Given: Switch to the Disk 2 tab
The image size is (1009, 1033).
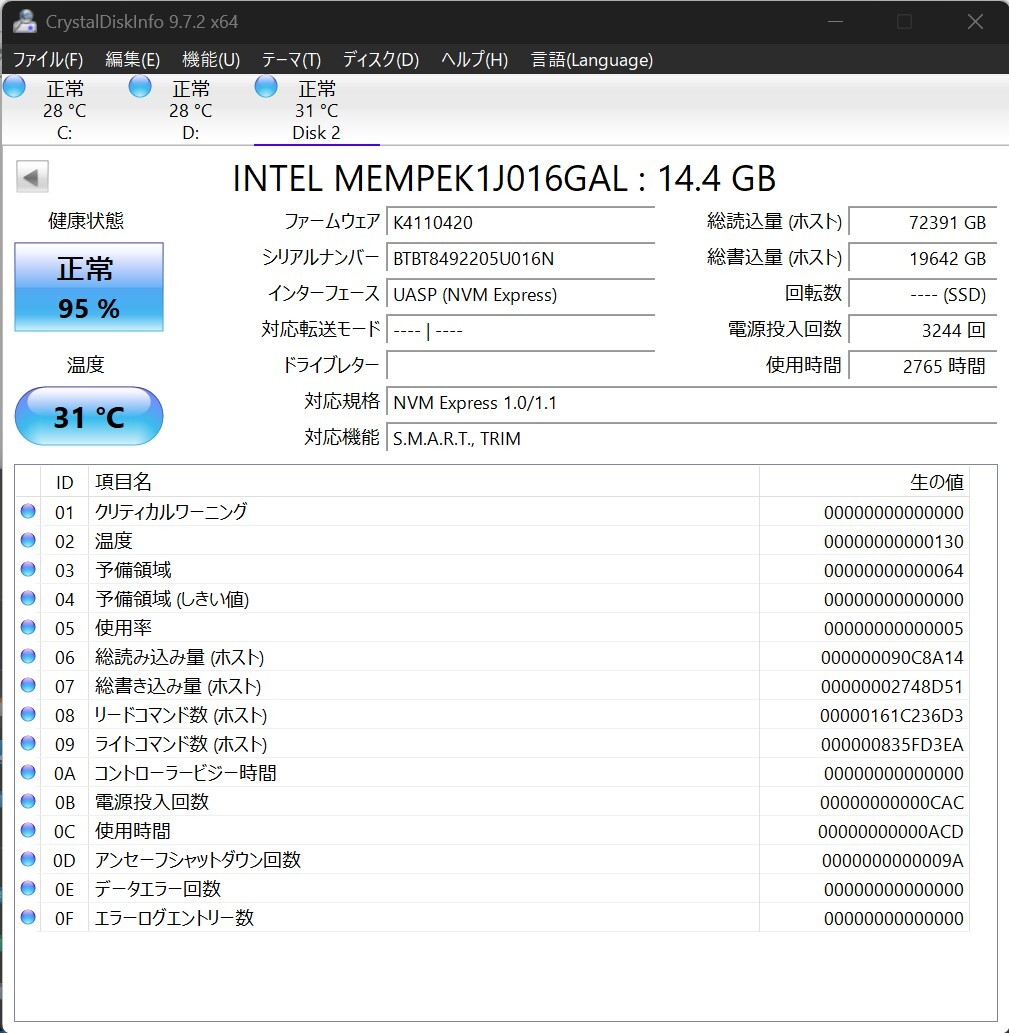Looking at the screenshot, I should click(316, 132).
